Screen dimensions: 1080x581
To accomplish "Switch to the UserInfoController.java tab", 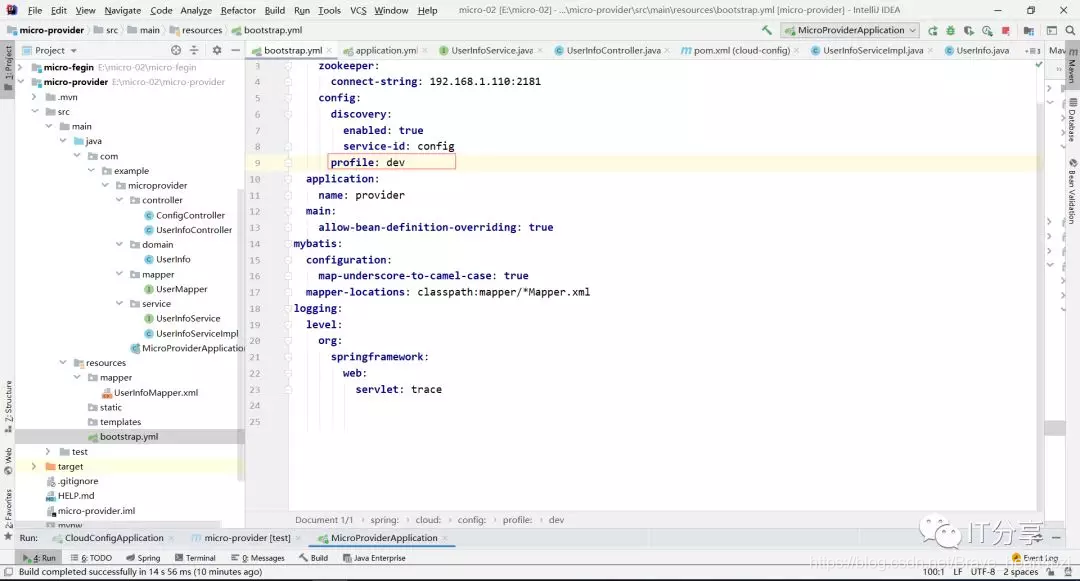I will [x=613, y=50].
